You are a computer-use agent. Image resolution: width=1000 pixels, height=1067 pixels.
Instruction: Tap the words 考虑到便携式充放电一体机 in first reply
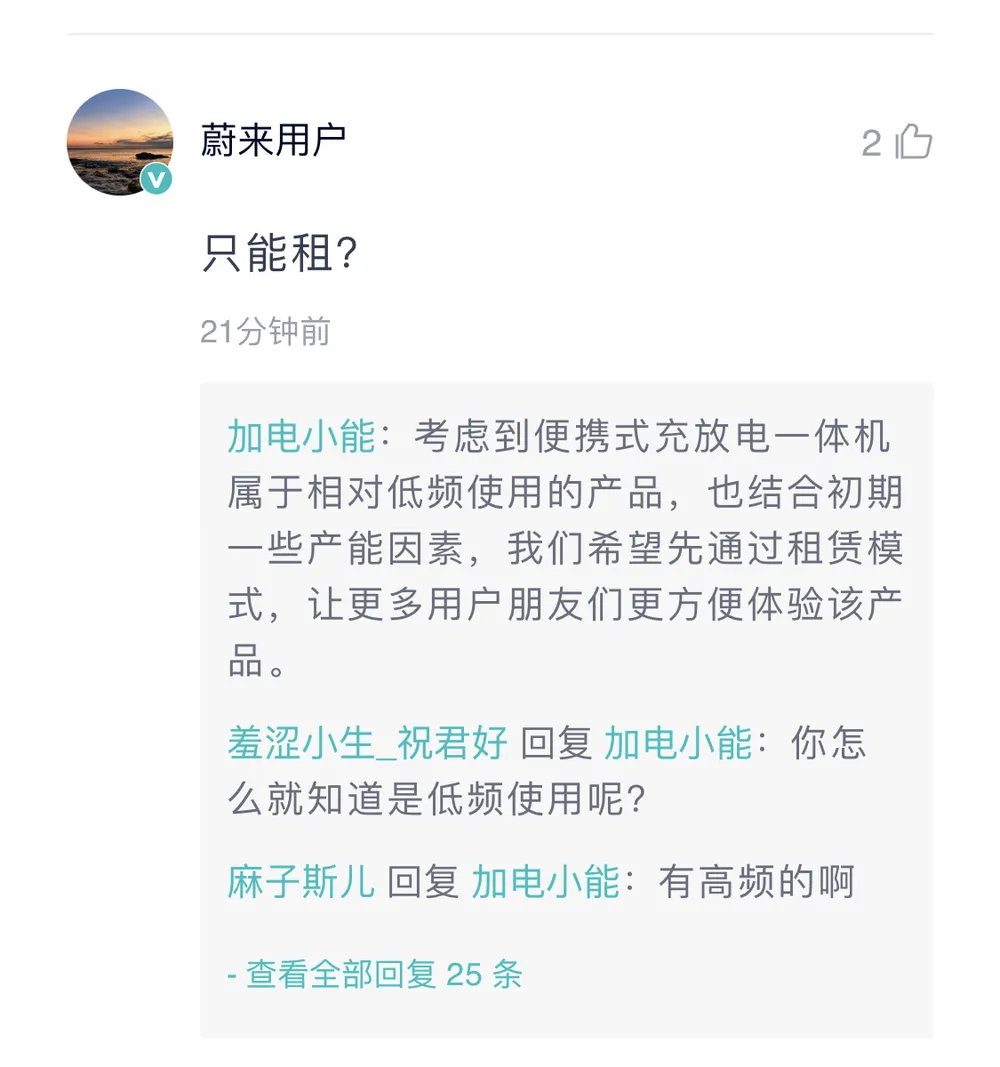651,437
